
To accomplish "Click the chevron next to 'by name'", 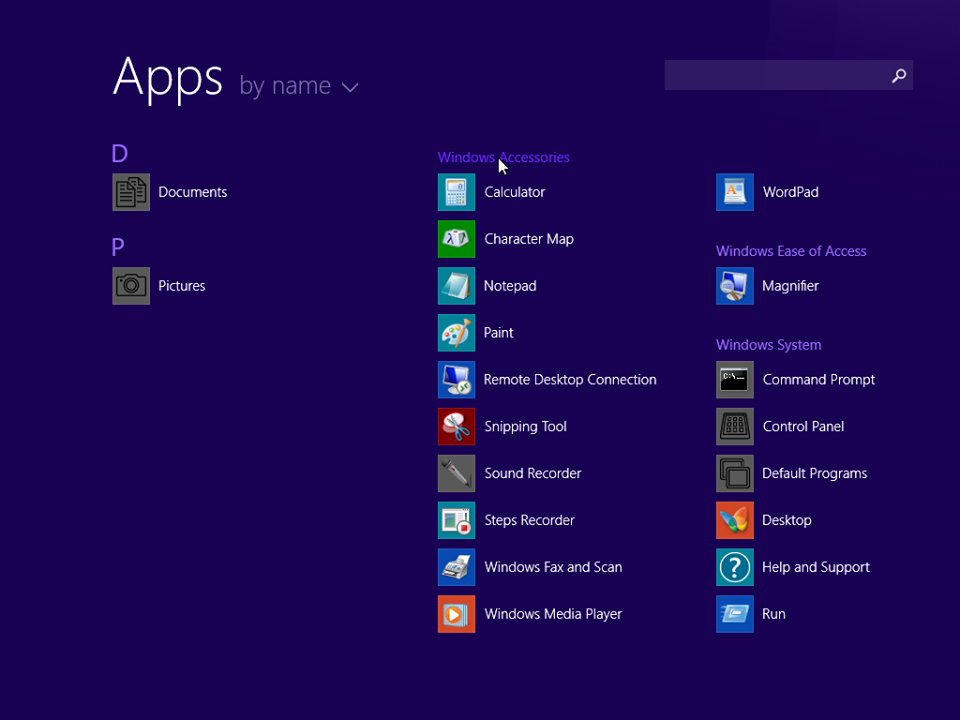I will pyautogui.click(x=350, y=88).
